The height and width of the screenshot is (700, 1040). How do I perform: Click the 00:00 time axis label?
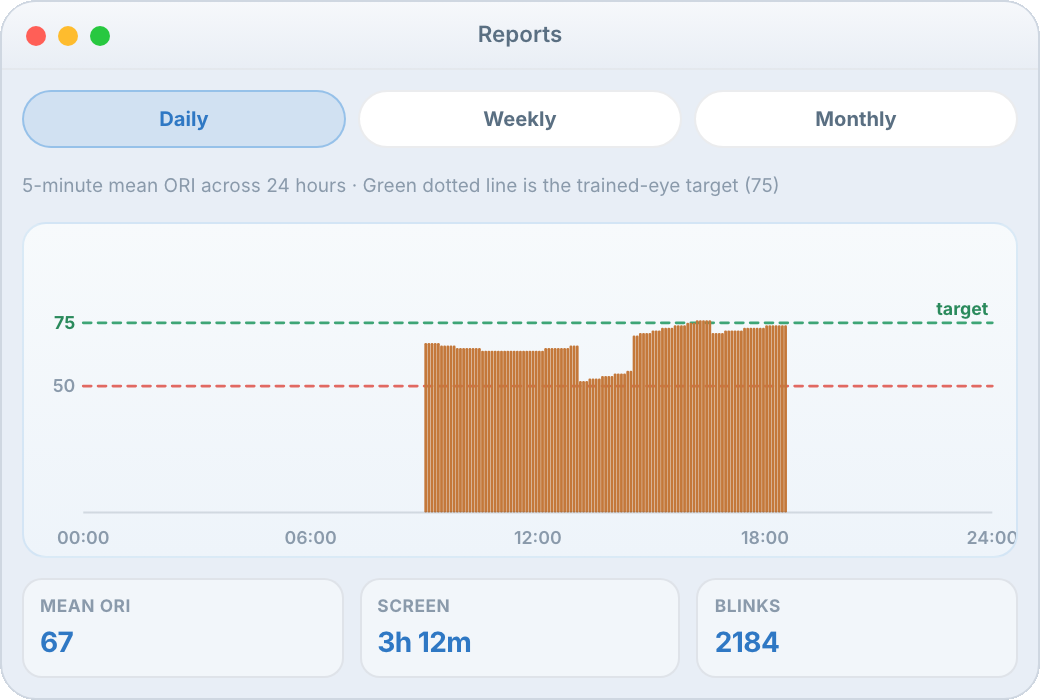(x=83, y=537)
